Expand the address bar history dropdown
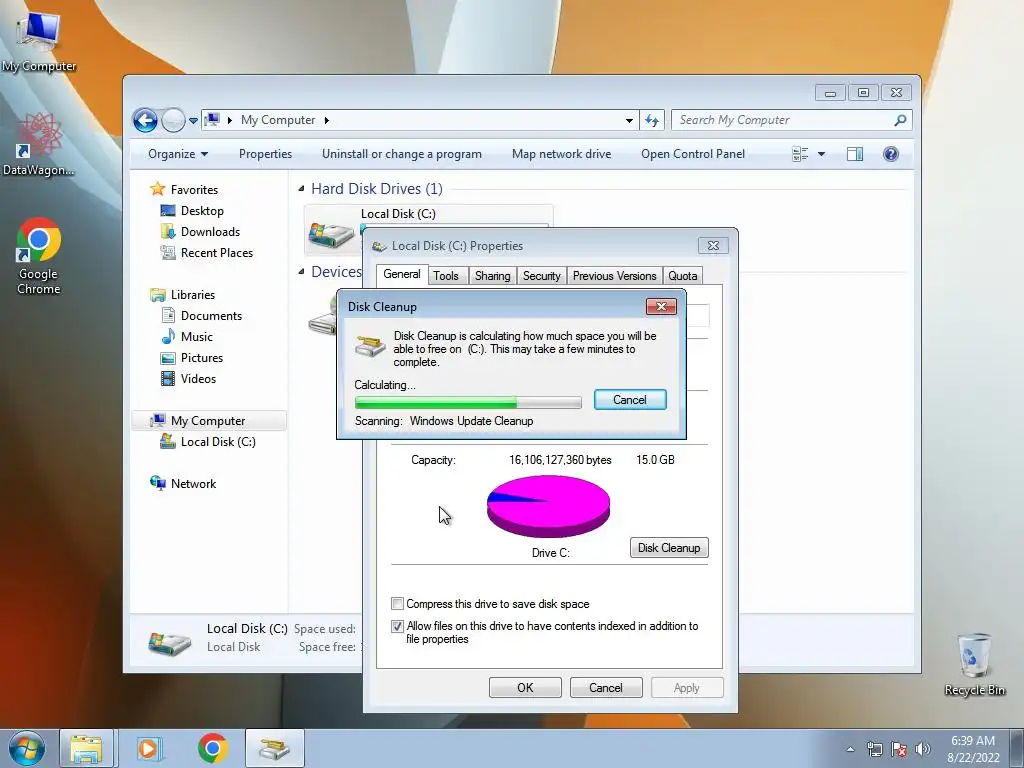This screenshot has width=1024, height=768. [x=629, y=120]
